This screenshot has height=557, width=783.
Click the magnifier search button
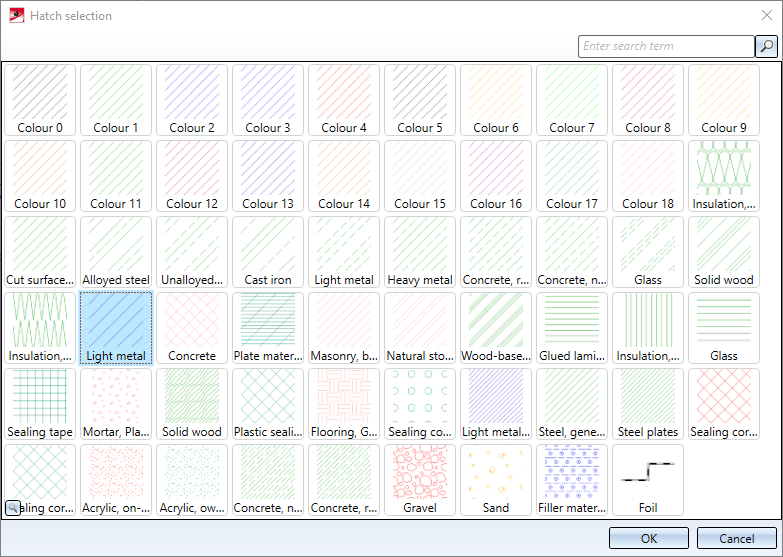click(767, 46)
